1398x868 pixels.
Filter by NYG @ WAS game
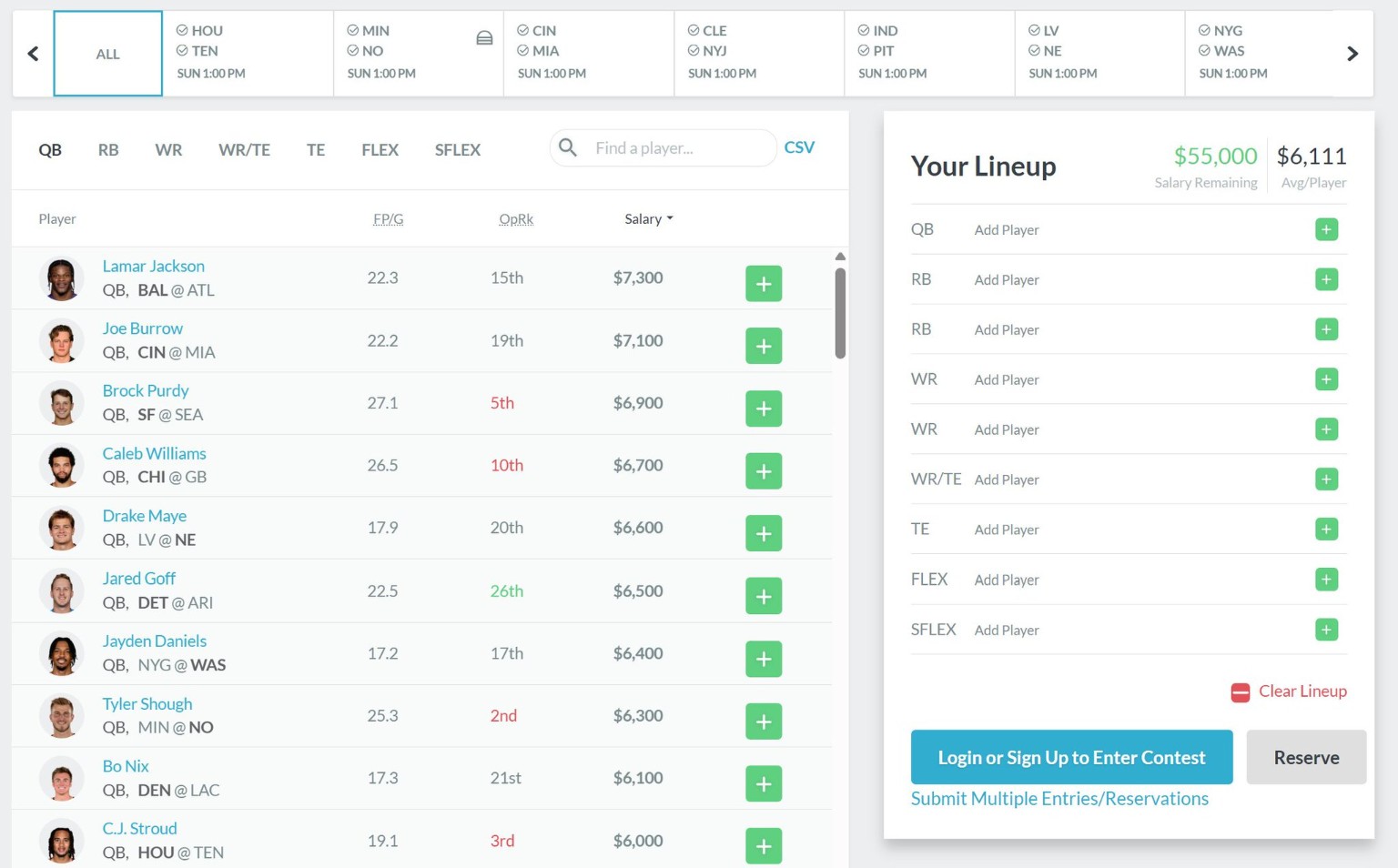[1261, 54]
